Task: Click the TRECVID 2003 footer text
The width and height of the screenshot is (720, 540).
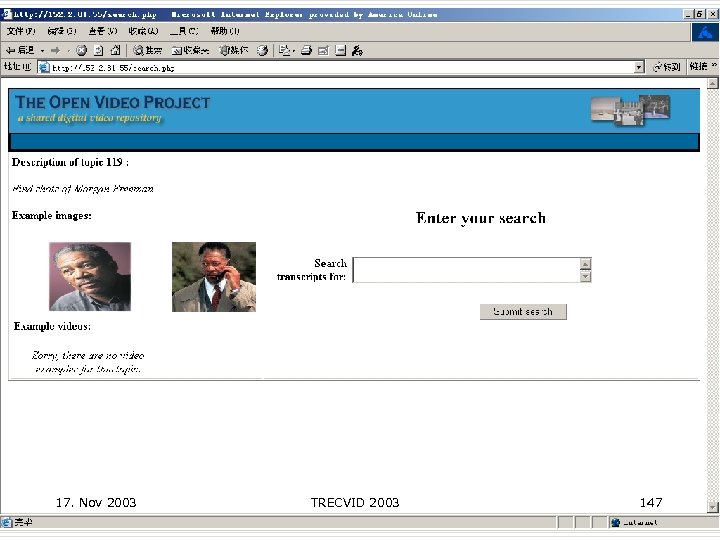Action: coord(355,502)
